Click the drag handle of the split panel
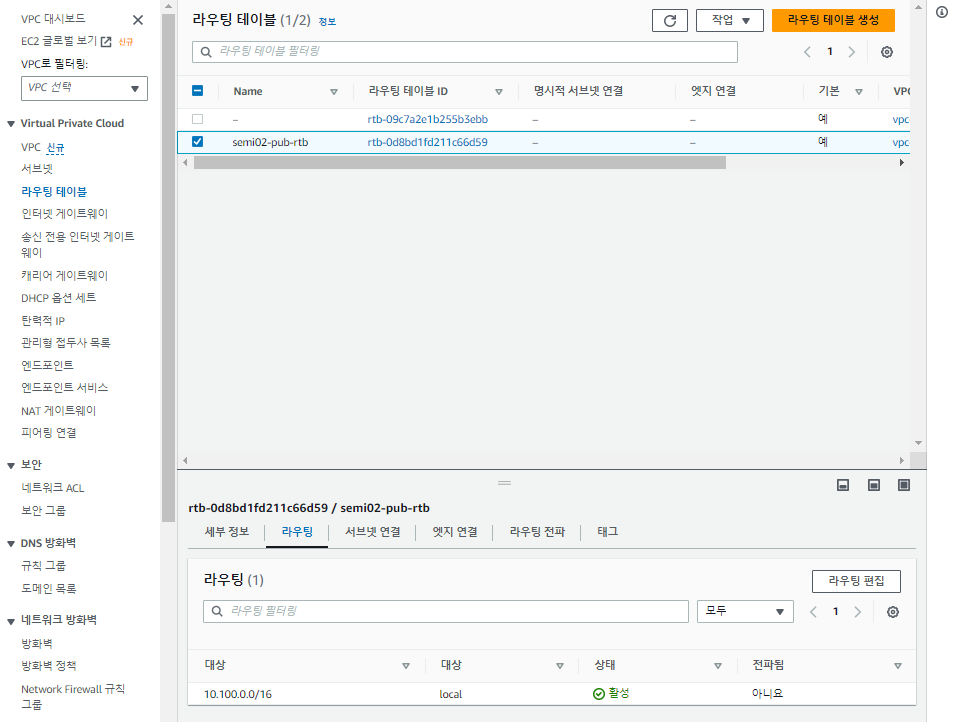 pyautogui.click(x=504, y=483)
